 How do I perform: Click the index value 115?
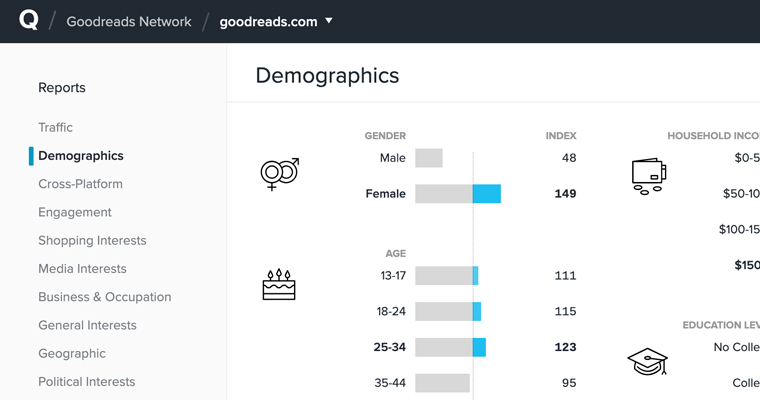566,312
